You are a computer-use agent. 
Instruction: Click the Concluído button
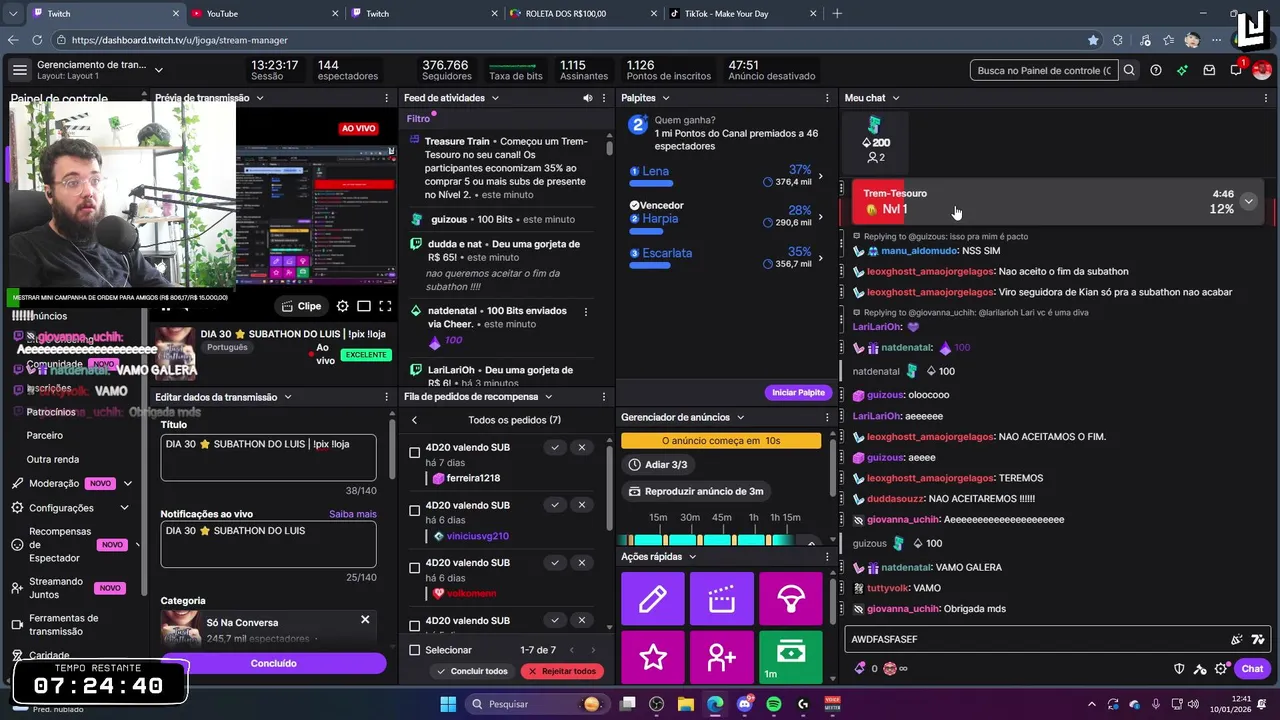[x=273, y=663]
